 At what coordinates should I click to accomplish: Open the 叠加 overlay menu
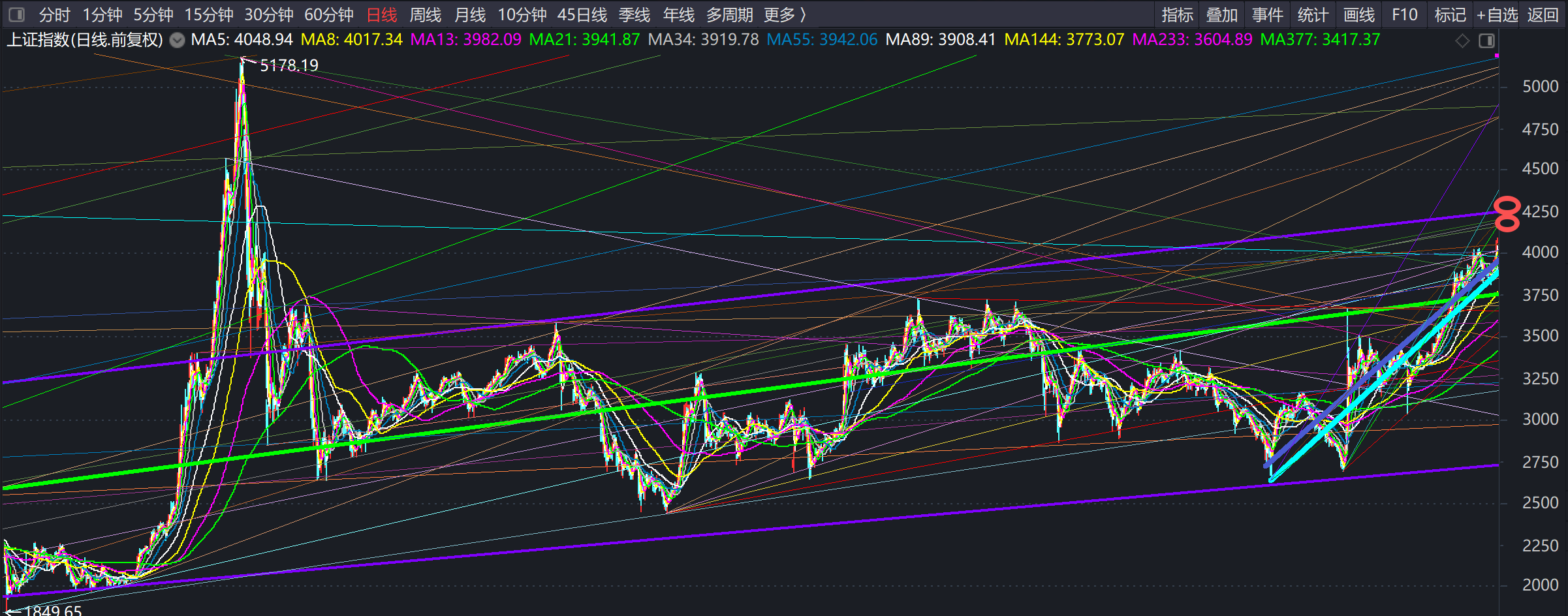(x=1222, y=14)
